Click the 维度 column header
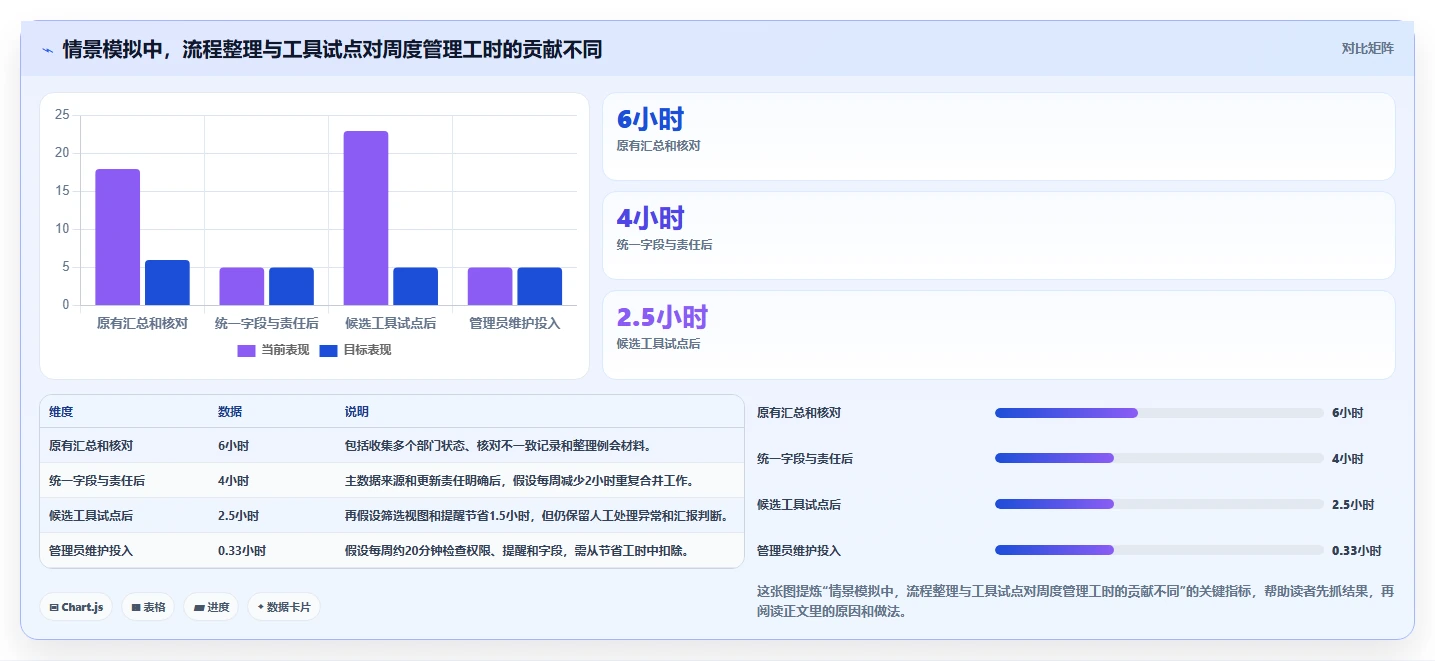Image resolution: width=1435 pixels, height=661 pixels. click(61, 412)
